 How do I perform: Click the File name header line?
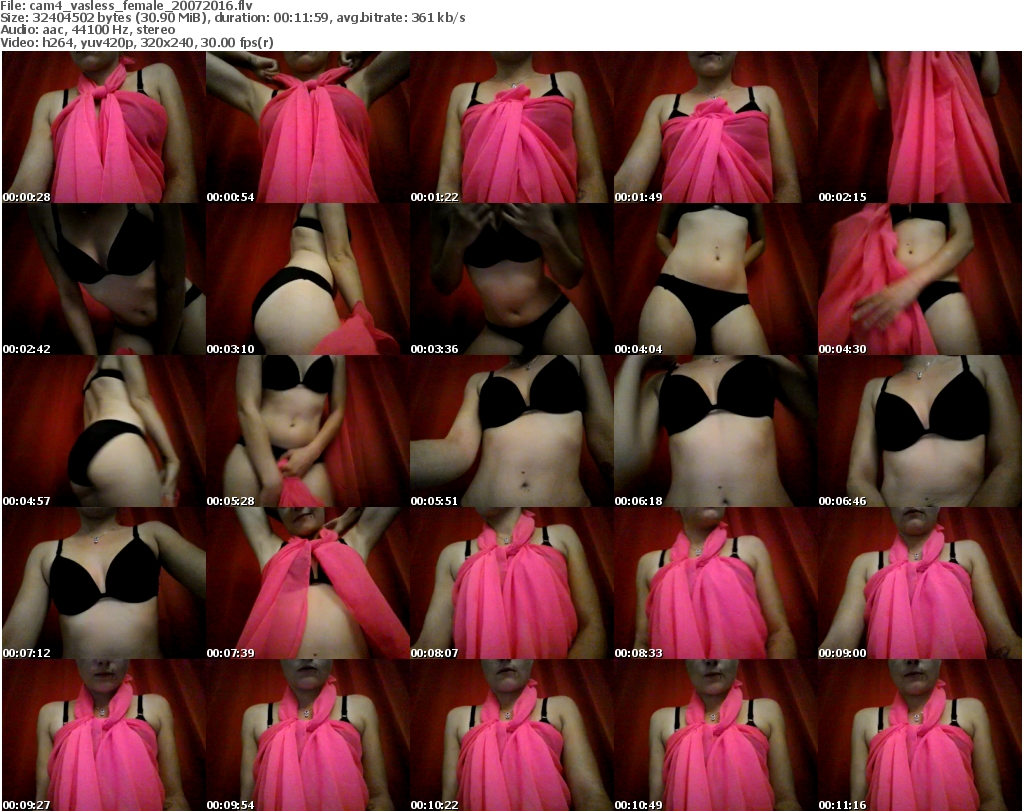tap(127, 6)
